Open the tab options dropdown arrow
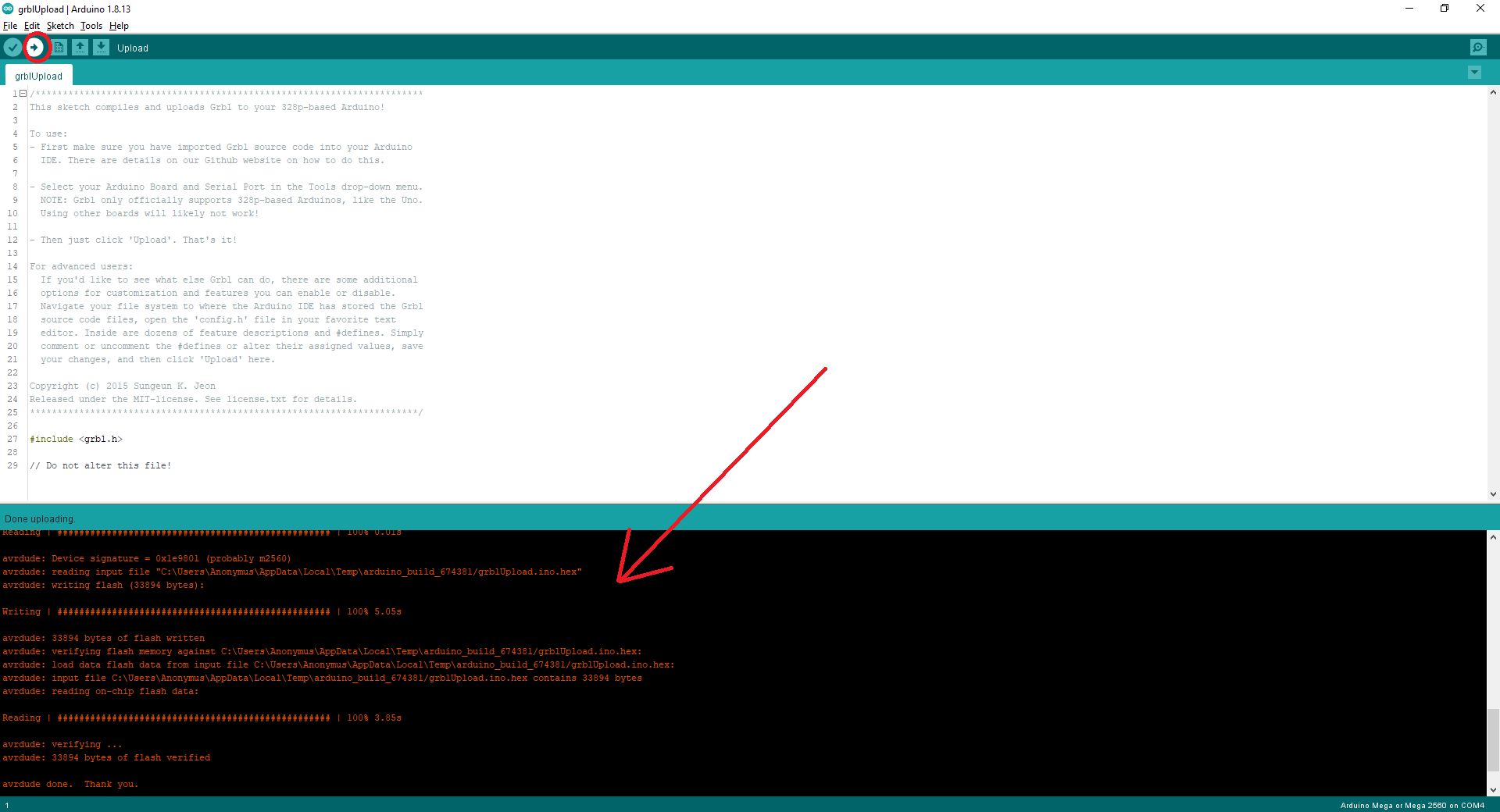The width and height of the screenshot is (1500, 812). pyautogui.click(x=1474, y=73)
